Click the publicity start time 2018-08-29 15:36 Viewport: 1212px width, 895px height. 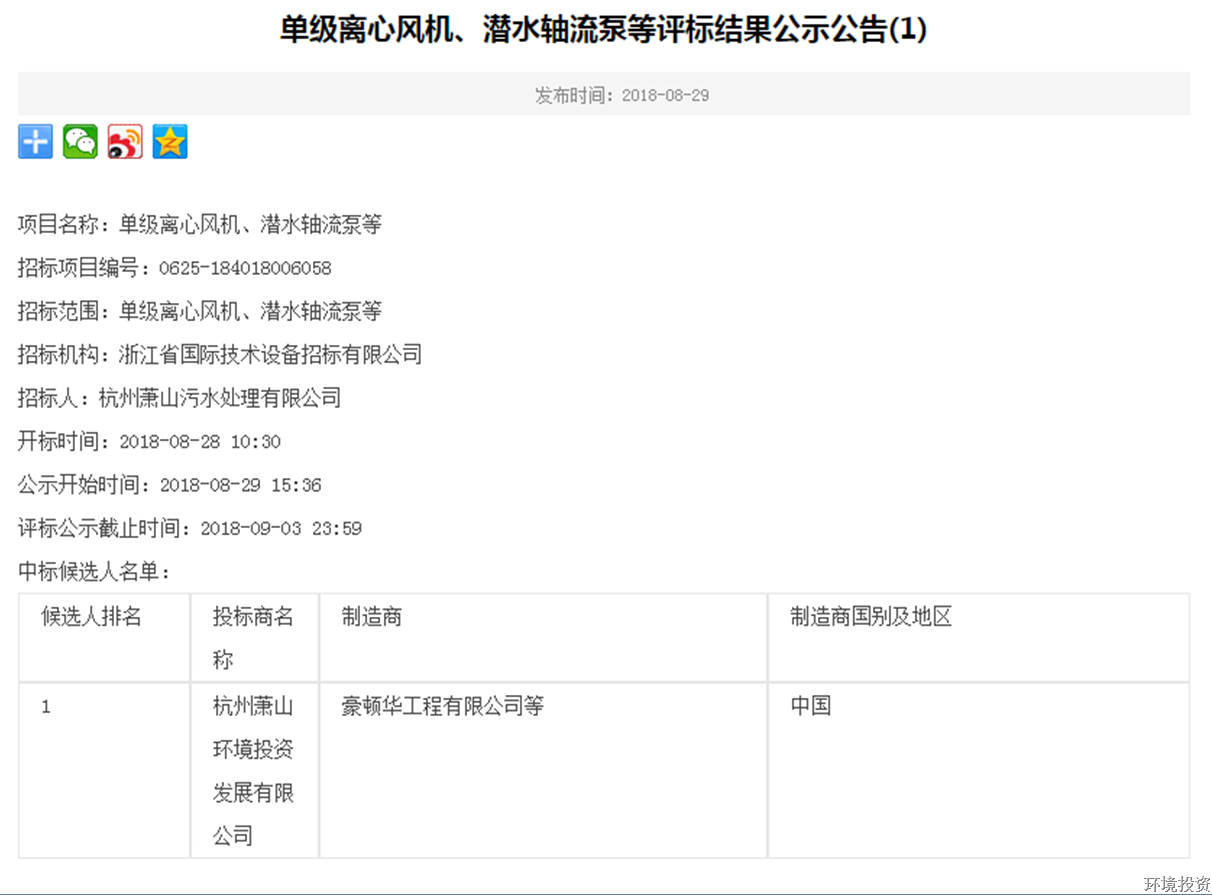[240, 485]
